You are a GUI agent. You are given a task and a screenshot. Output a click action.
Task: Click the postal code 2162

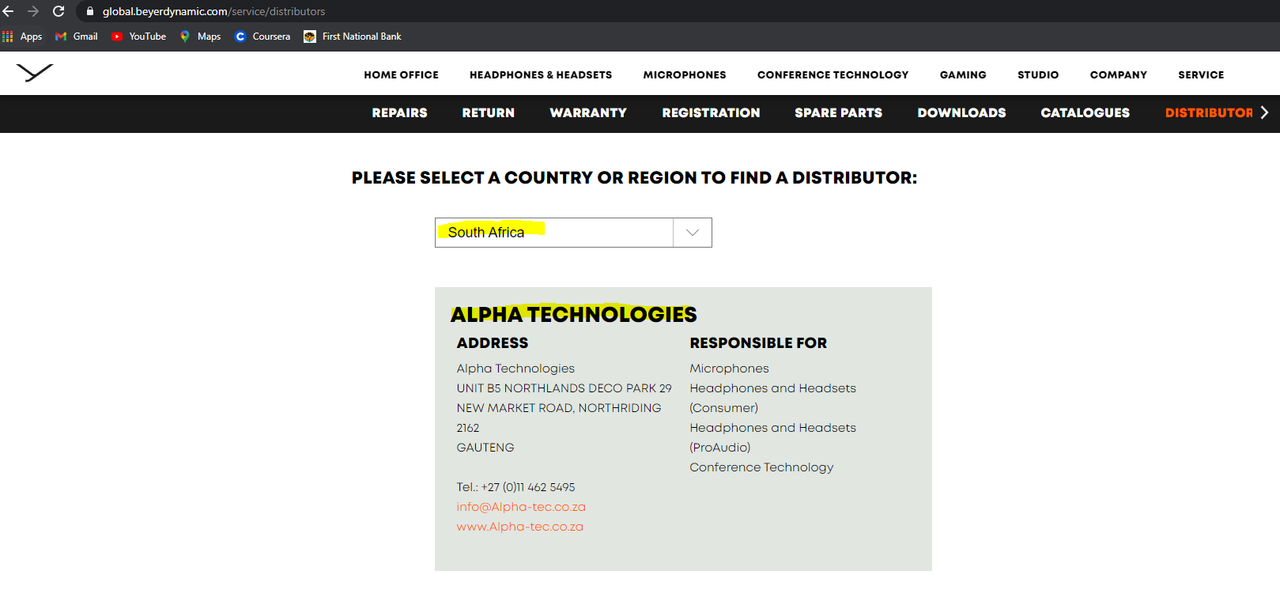pyautogui.click(x=468, y=428)
